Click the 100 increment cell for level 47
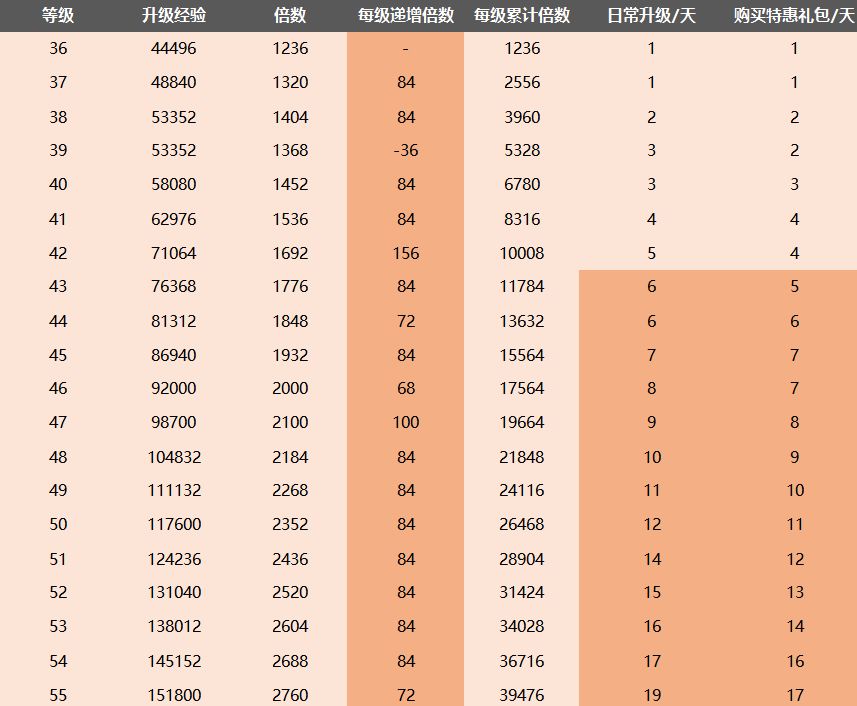Viewport: 857px width, 706px height. [x=406, y=422]
